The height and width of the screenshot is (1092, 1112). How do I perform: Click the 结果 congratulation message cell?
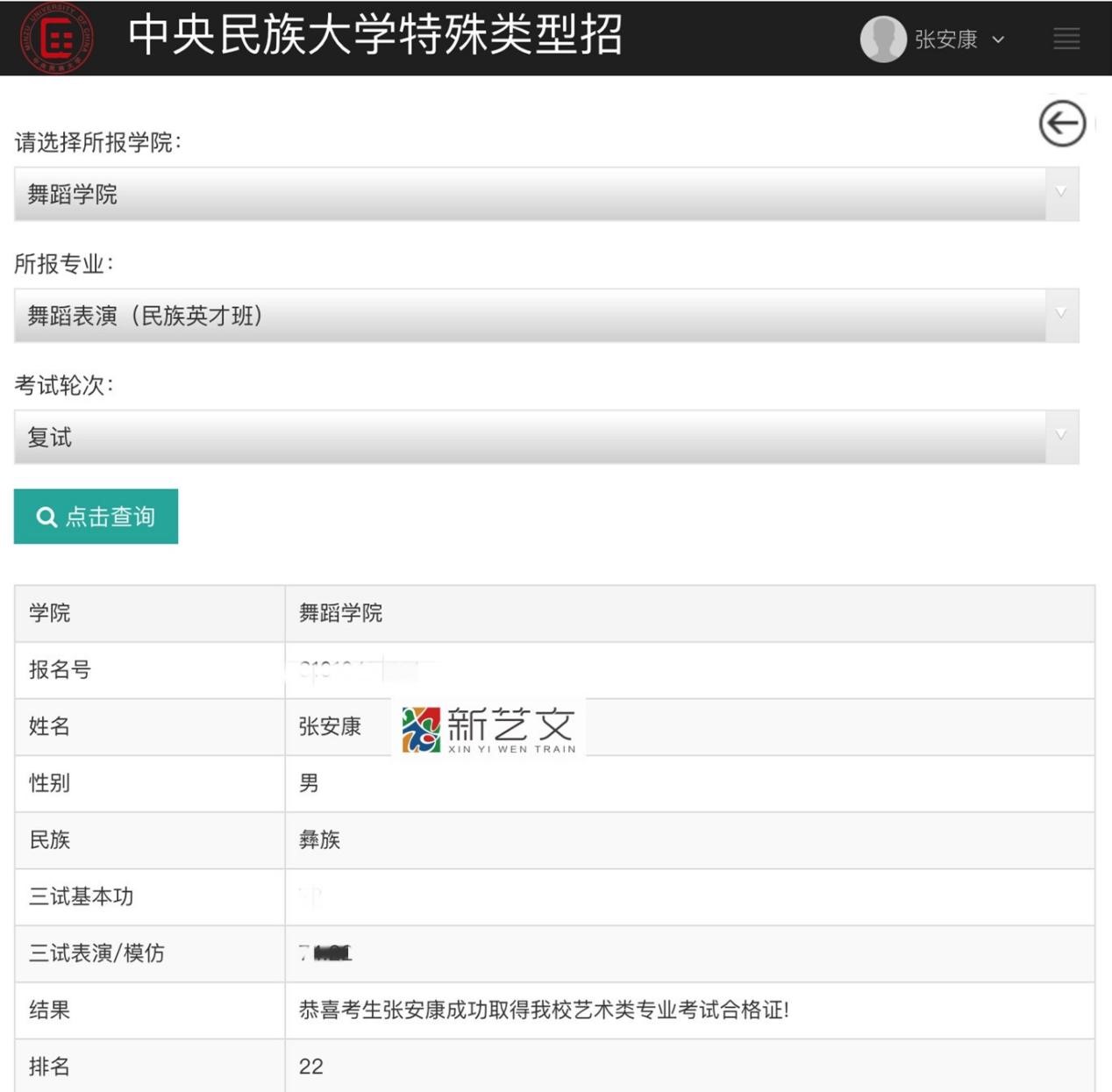544,1010
